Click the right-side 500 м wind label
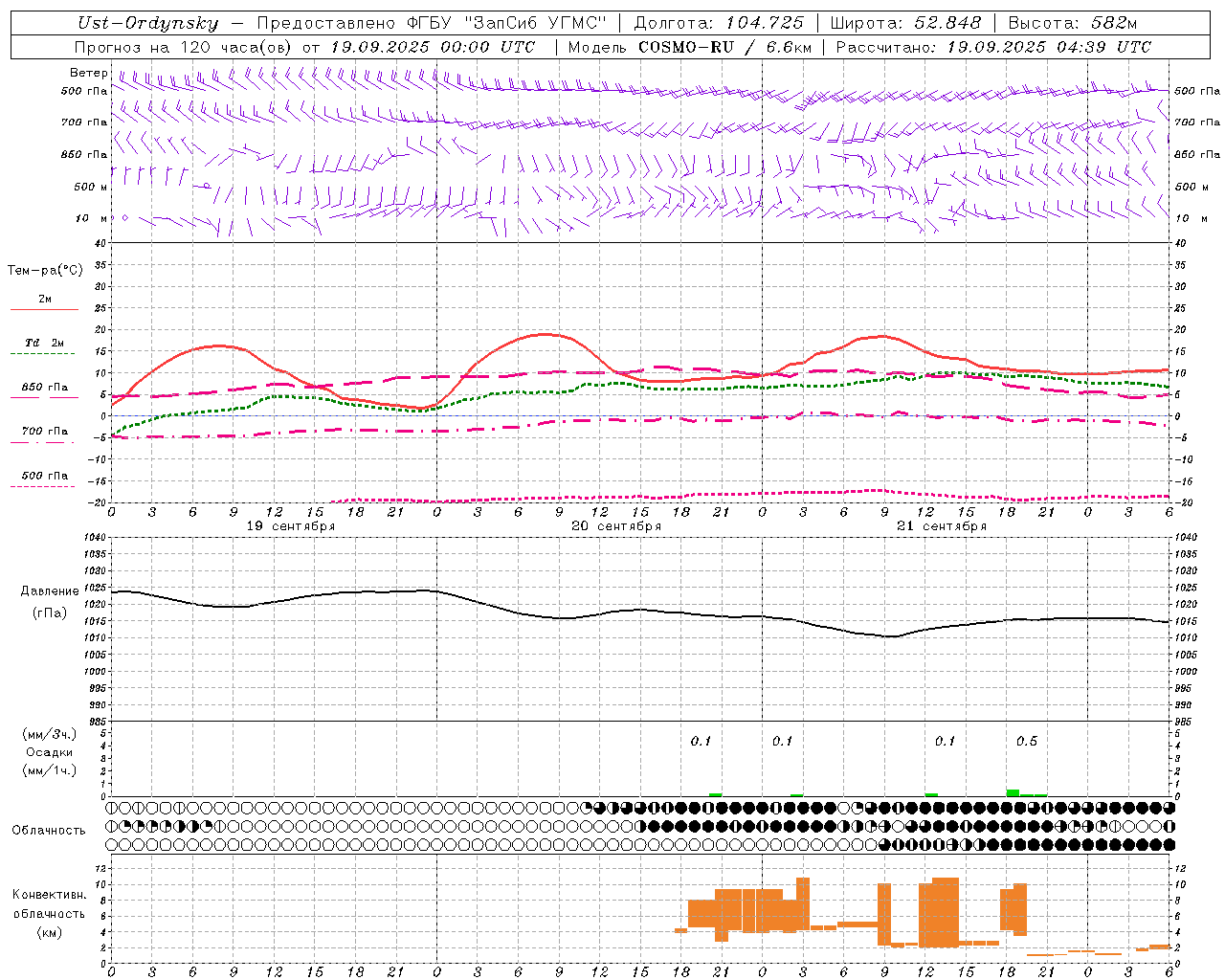 [x=1192, y=187]
